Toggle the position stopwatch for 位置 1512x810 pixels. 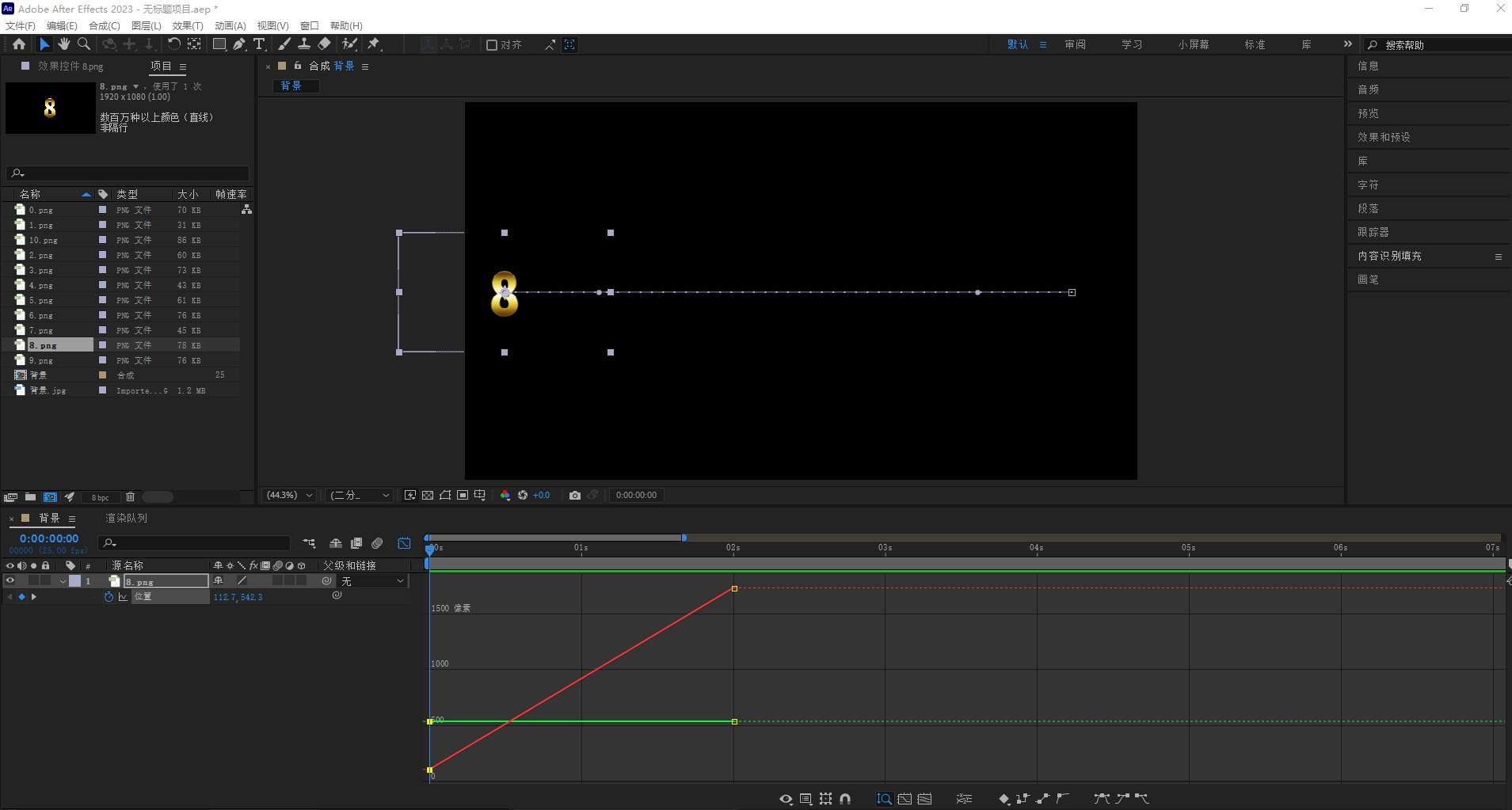pos(109,597)
